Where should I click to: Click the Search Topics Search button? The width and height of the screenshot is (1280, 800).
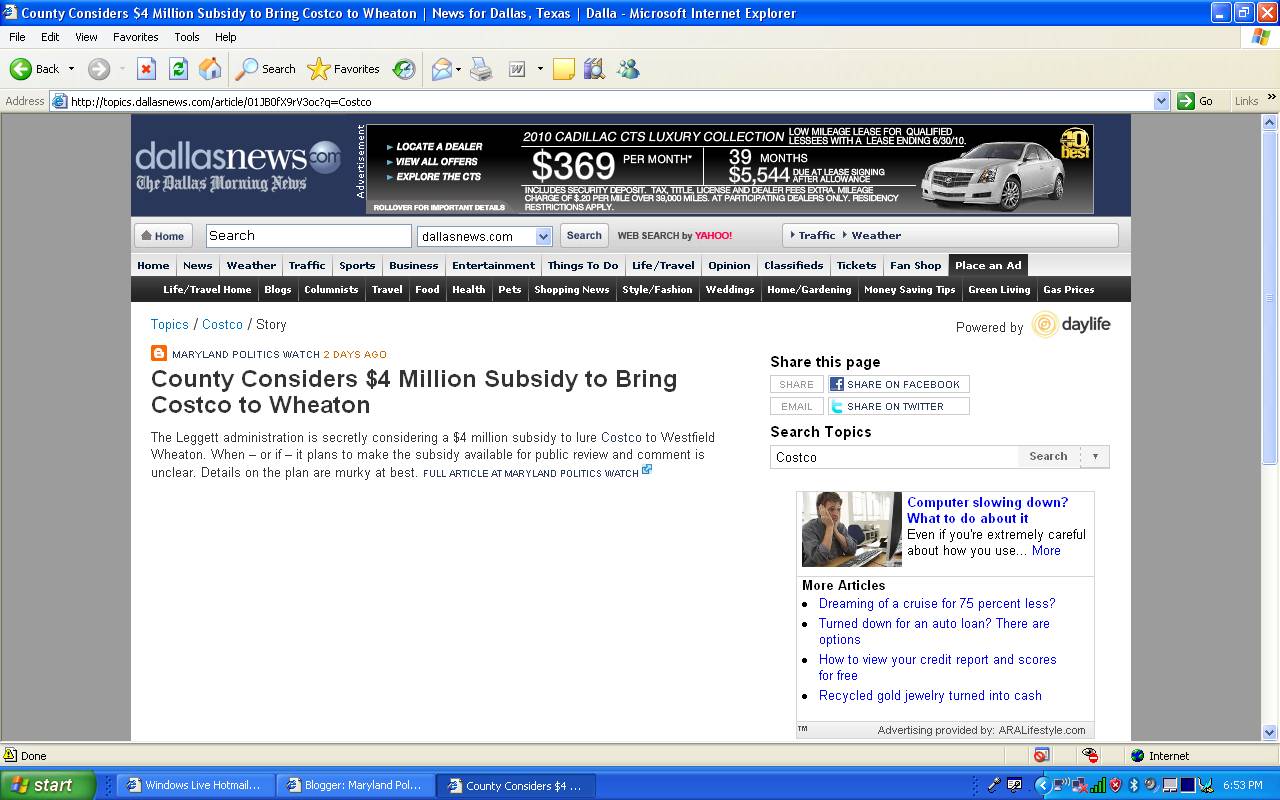click(1048, 456)
